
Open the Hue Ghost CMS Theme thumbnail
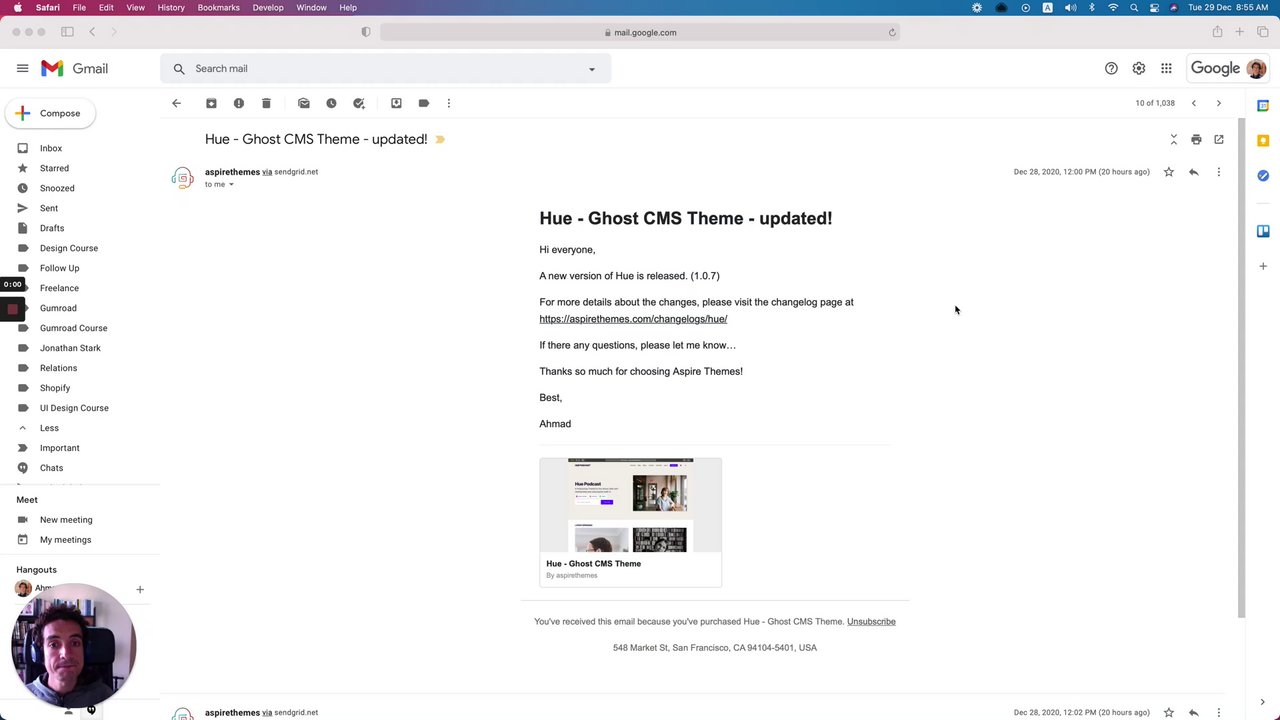(630, 522)
